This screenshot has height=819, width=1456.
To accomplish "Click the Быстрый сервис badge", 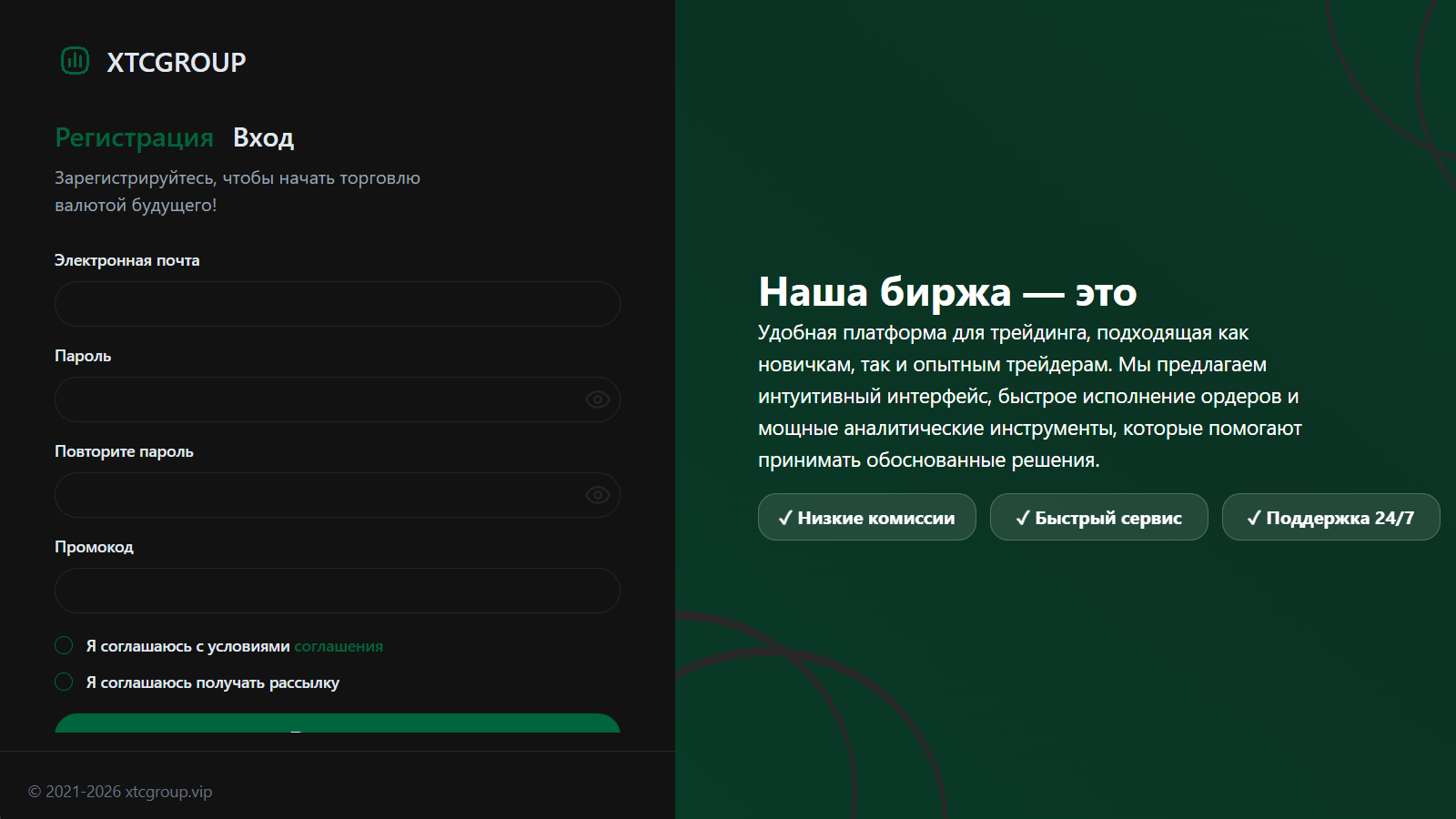I will coord(1099,517).
